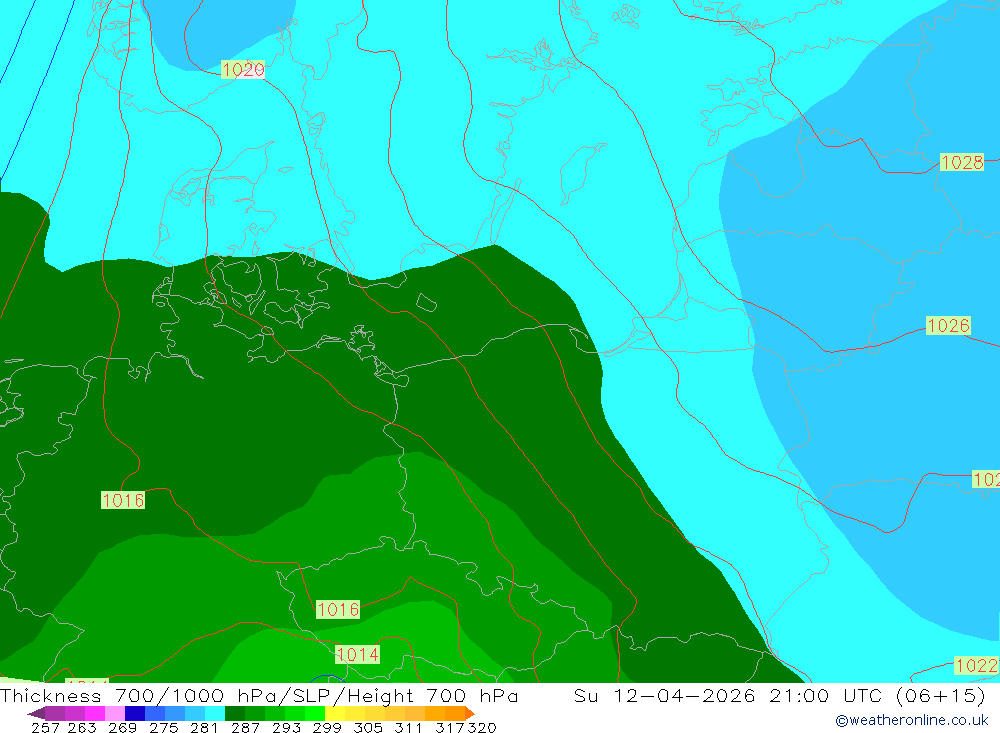This screenshot has width=1000, height=733.
Task: Select the bright magenta legend swatch
Action: coord(94,713)
